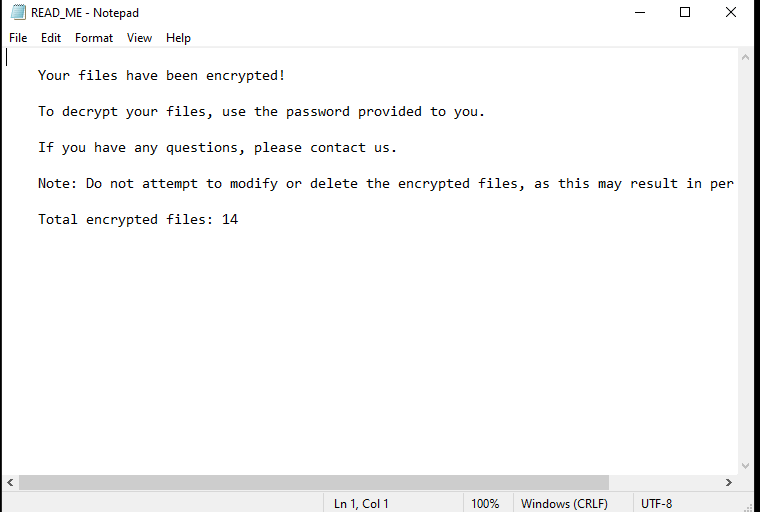Viewport: 760px width, 512px height.
Task: Click the window resize grip in corner
Action: [748, 507]
